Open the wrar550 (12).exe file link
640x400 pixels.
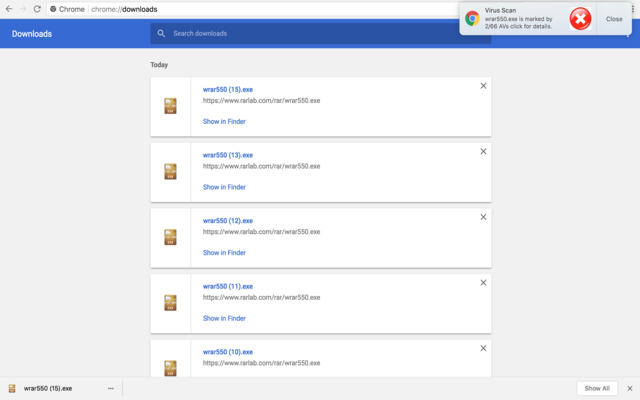(228, 221)
